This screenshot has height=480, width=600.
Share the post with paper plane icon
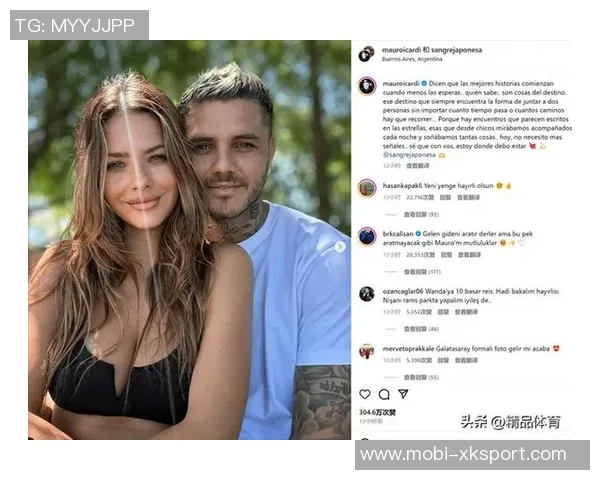[403, 394]
